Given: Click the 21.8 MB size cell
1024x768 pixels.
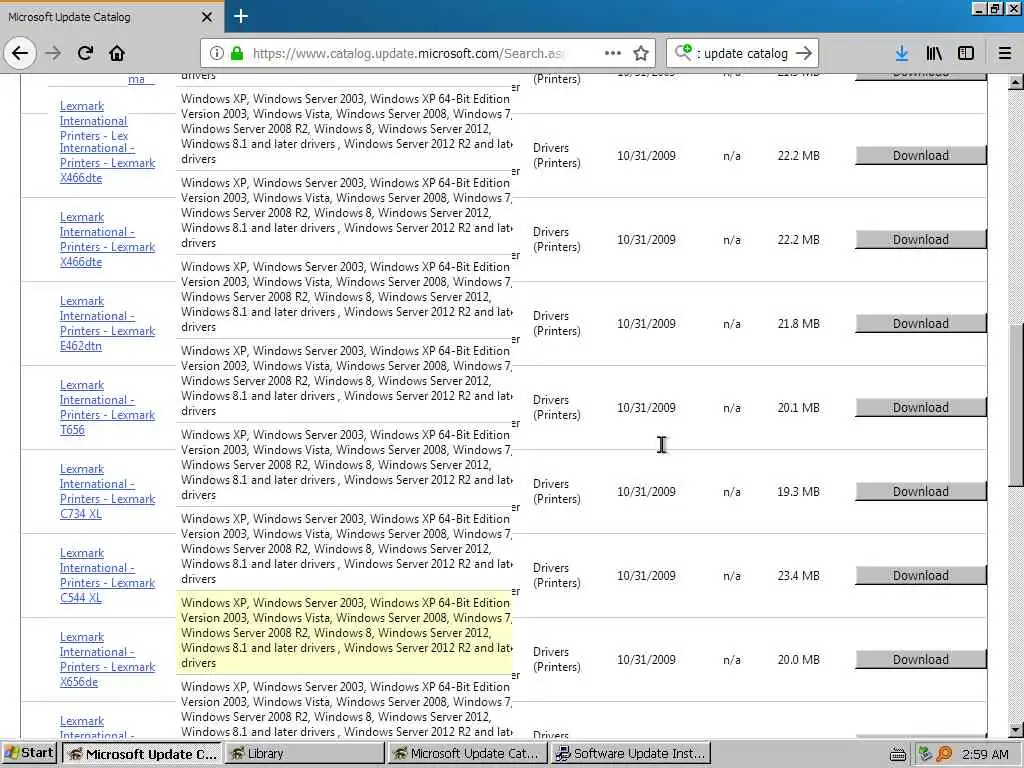Looking at the screenshot, I should click(798, 323).
